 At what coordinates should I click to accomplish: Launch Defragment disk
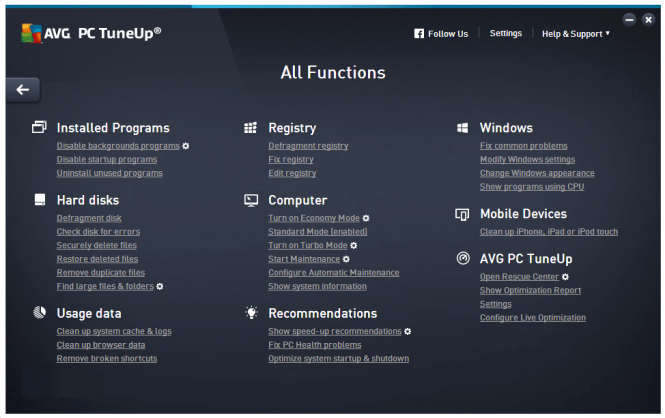[x=89, y=218]
